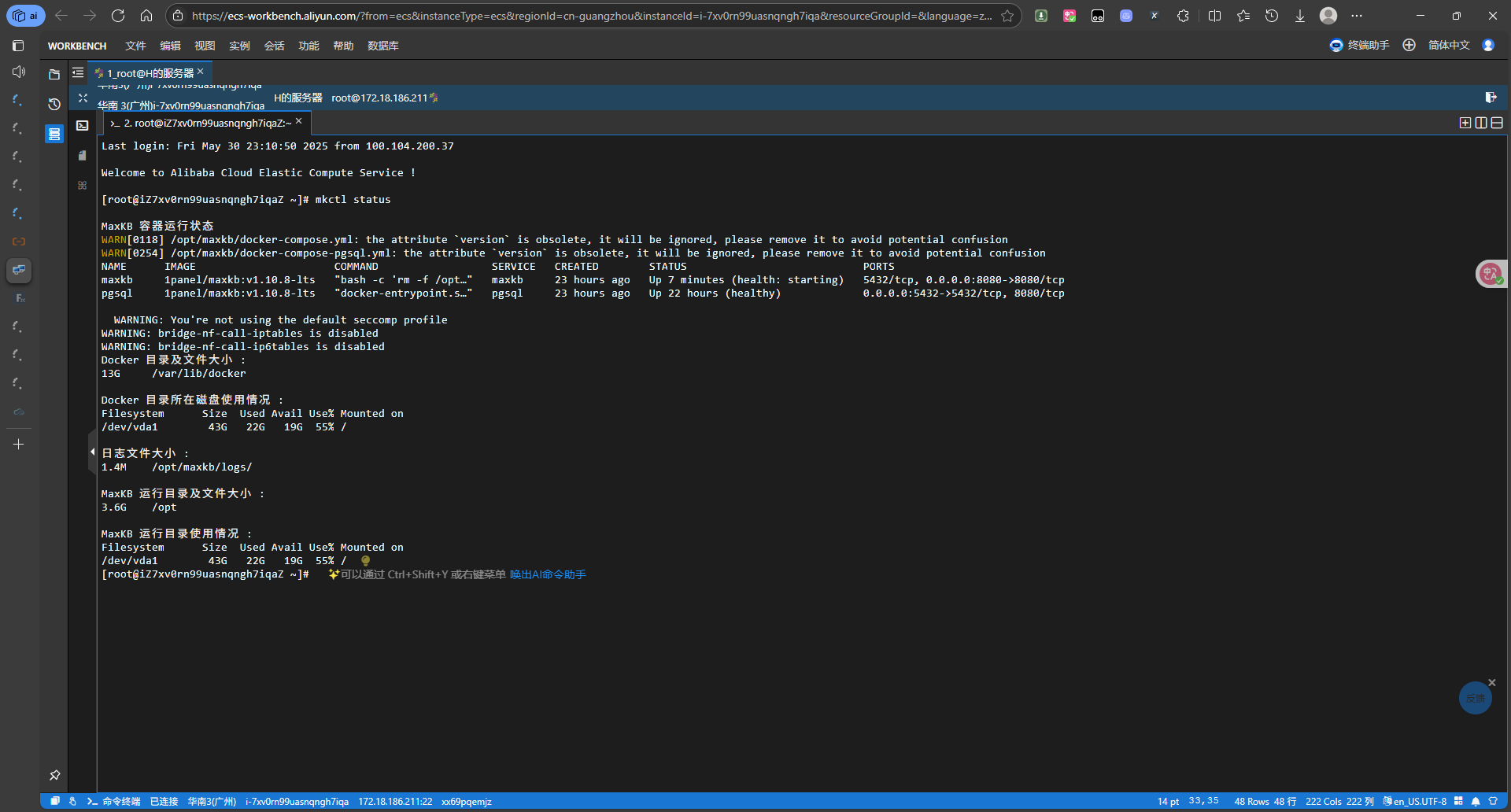Image resolution: width=1511 pixels, height=812 pixels.
Task: Open the 帮助 menu
Action: pos(344,46)
